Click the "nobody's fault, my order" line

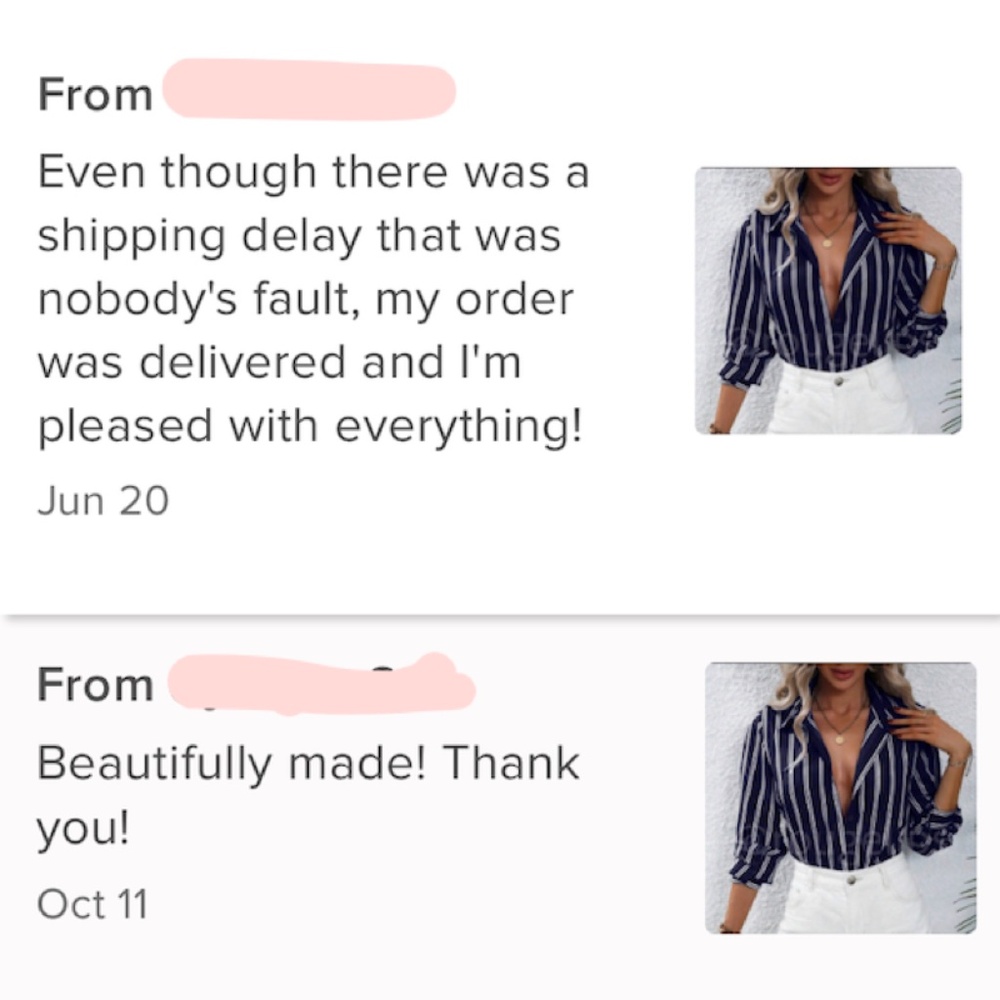pyautogui.click(x=305, y=300)
